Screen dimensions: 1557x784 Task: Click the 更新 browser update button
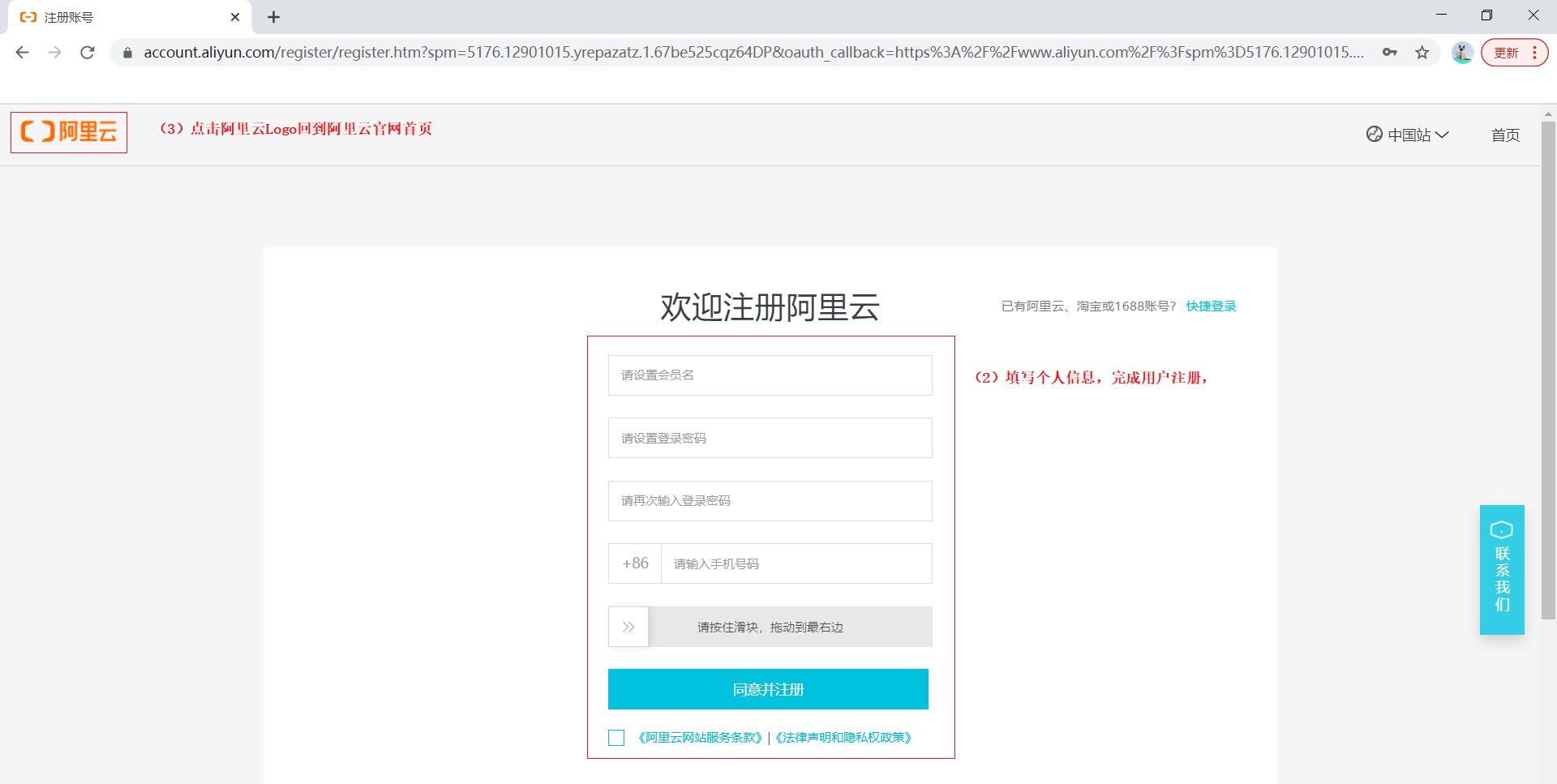pos(1506,53)
